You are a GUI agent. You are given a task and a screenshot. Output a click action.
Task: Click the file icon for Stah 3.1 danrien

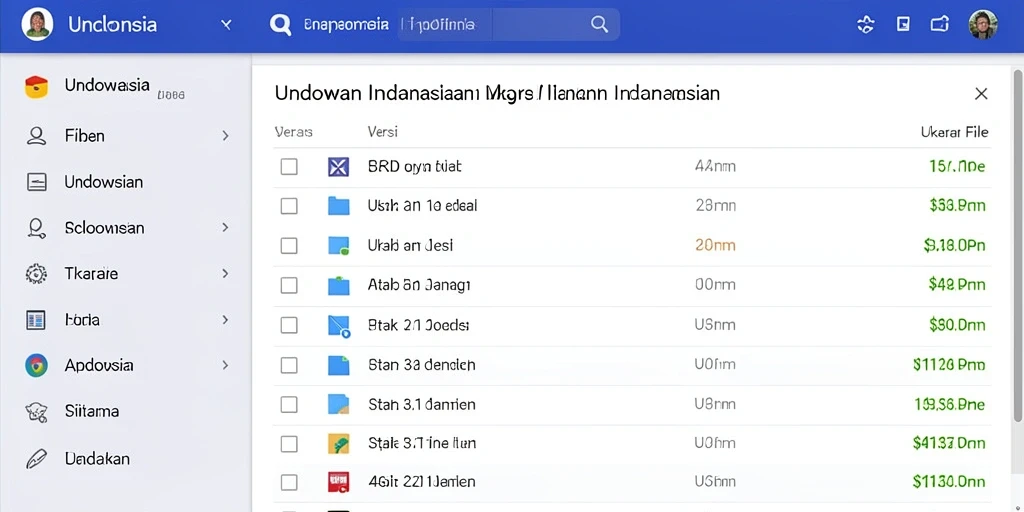[338, 404]
